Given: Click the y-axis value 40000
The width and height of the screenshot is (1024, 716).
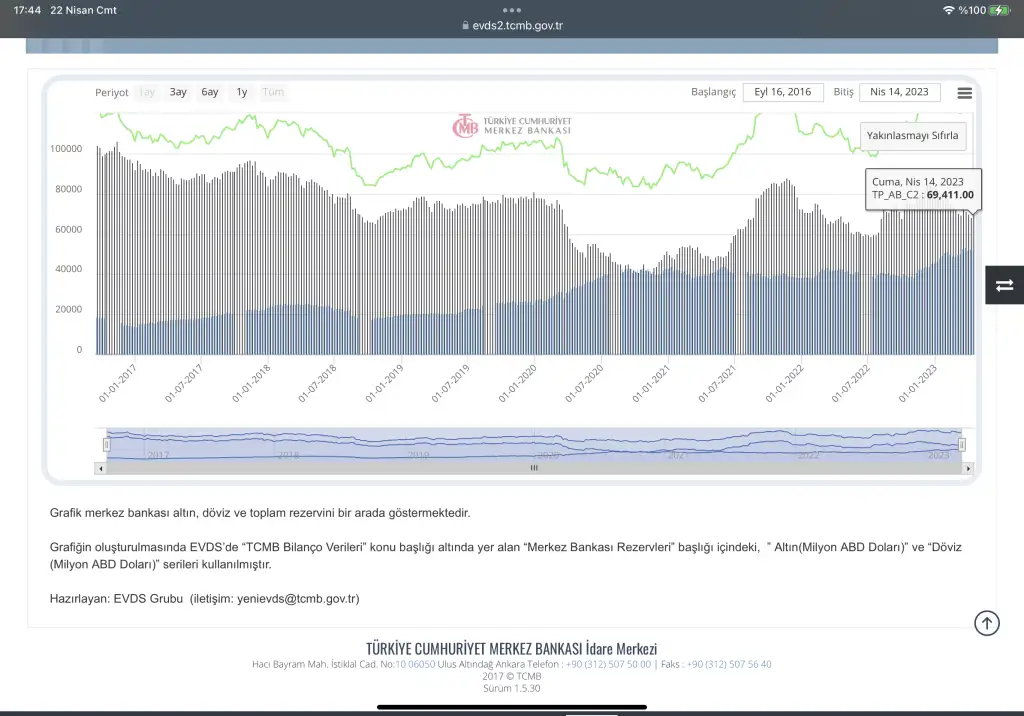Looking at the screenshot, I should pyautogui.click(x=69, y=269).
